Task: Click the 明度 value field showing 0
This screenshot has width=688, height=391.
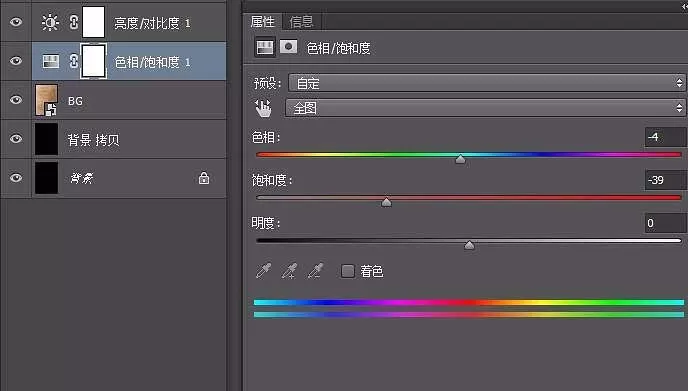Action: (665, 223)
